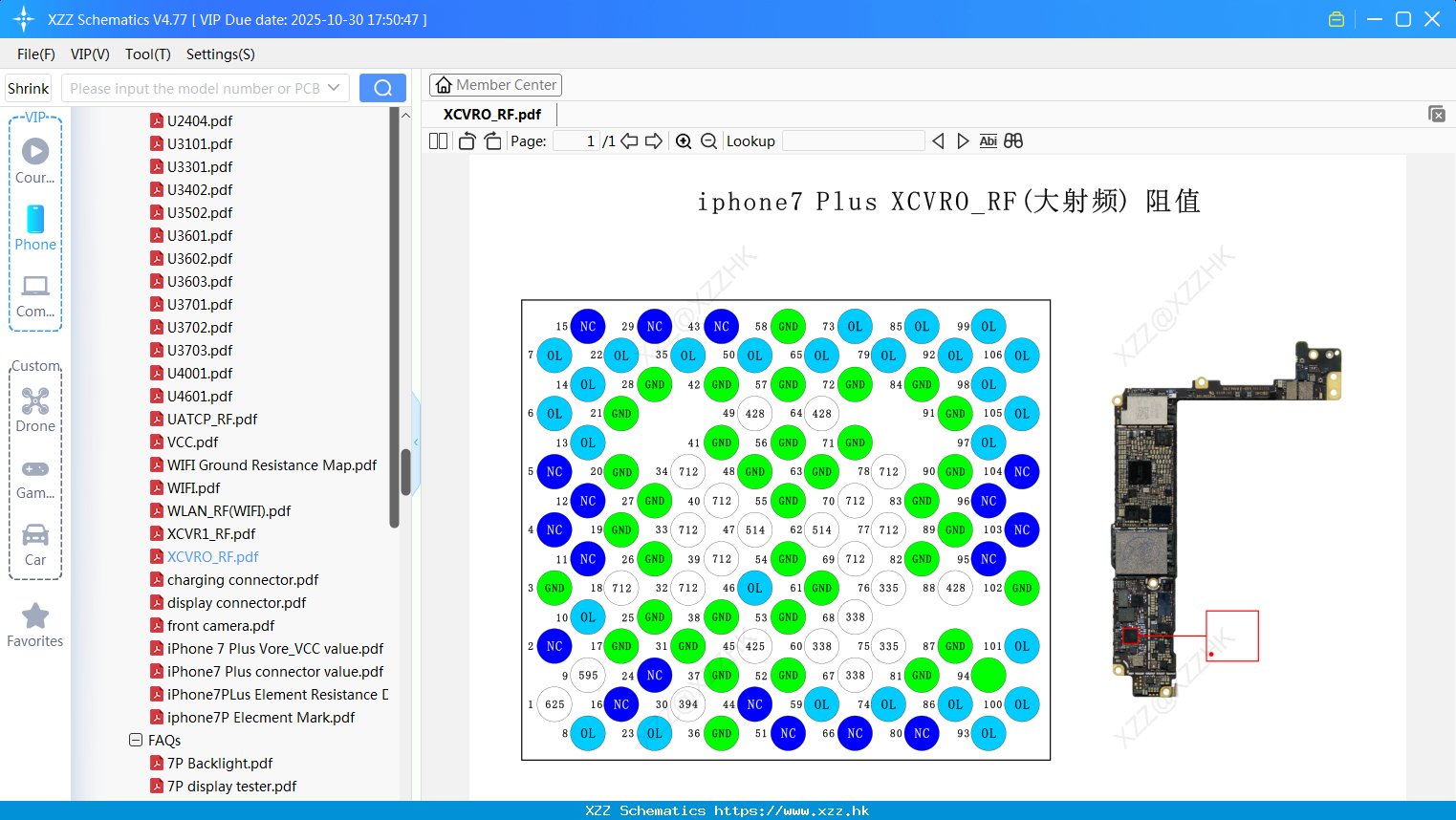Open the File(F) menu
Viewport: 1456px width, 820px height.
pyautogui.click(x=36, y=54)
